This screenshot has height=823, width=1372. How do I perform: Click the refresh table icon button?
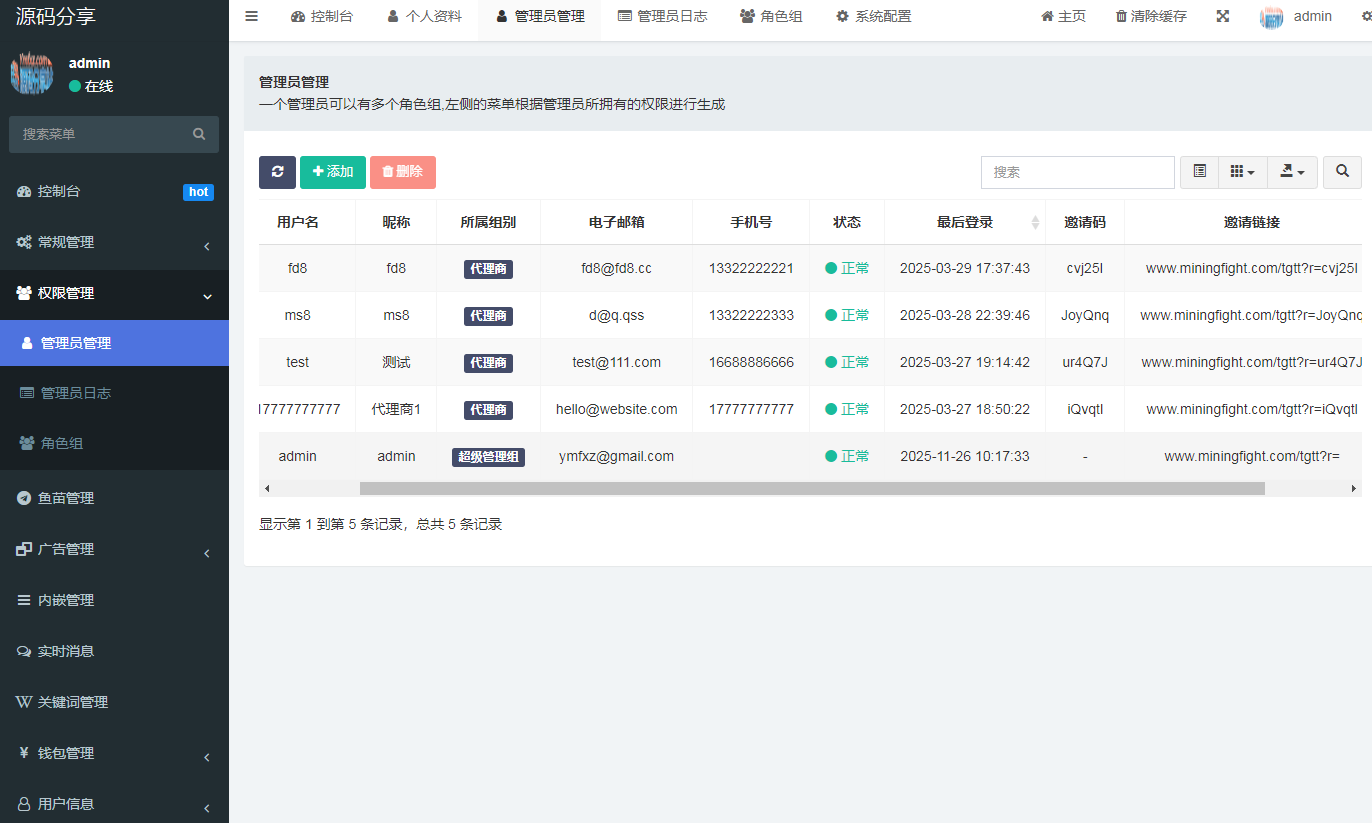pyautogui.click(x=277, y=172)
